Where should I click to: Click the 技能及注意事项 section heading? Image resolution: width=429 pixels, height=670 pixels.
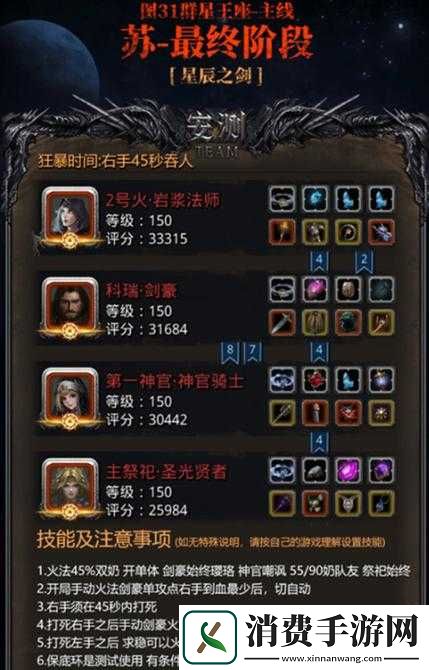(x=104, y=540)
